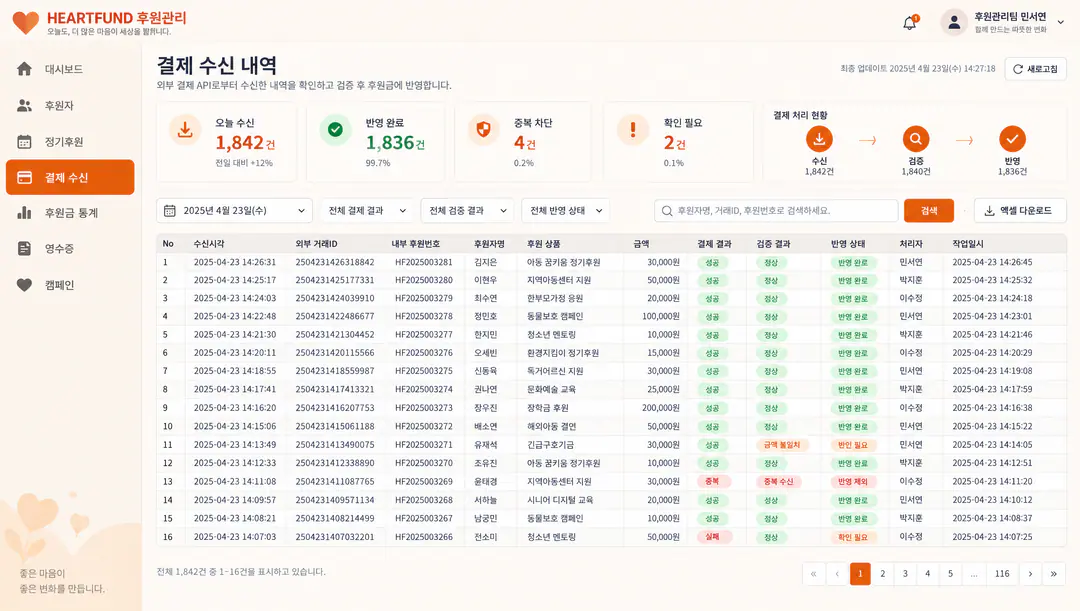Click the 반영 checkmark step icon
This screenshot has height=611, width=1080.
pos(1012,139)
